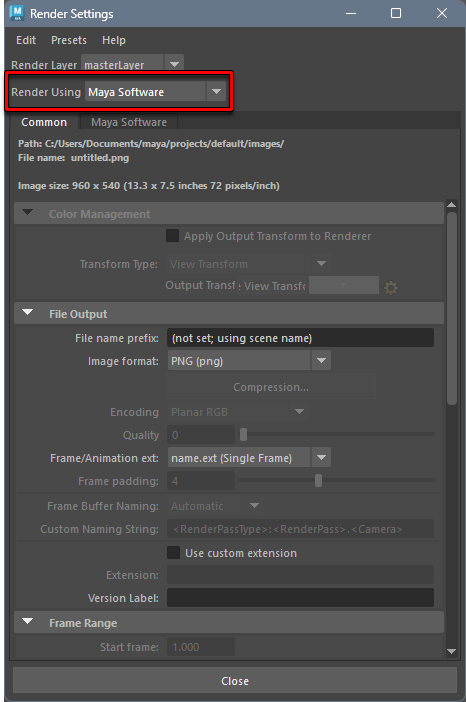This screenshot has width=466, height=702.
Task: Toggle the Use custom extension checkbox
Action: (173, 552)
